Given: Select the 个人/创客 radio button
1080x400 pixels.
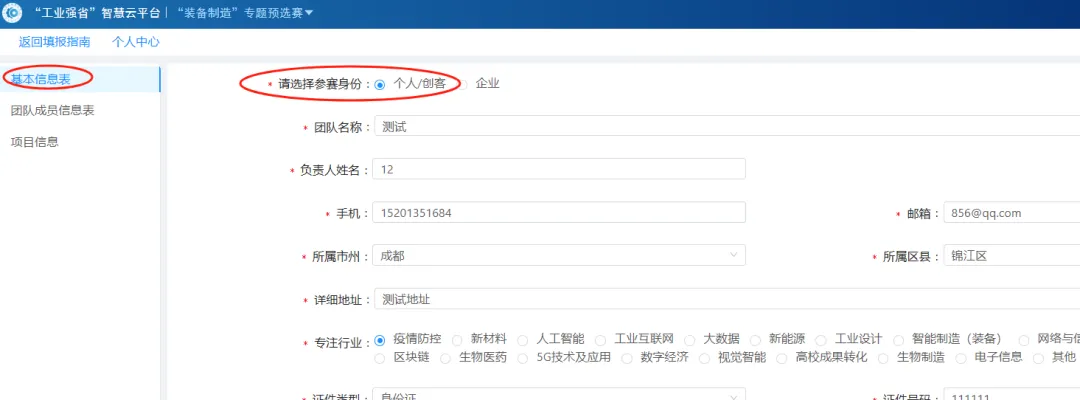Looking at the screenshot, I should (380, 85).
